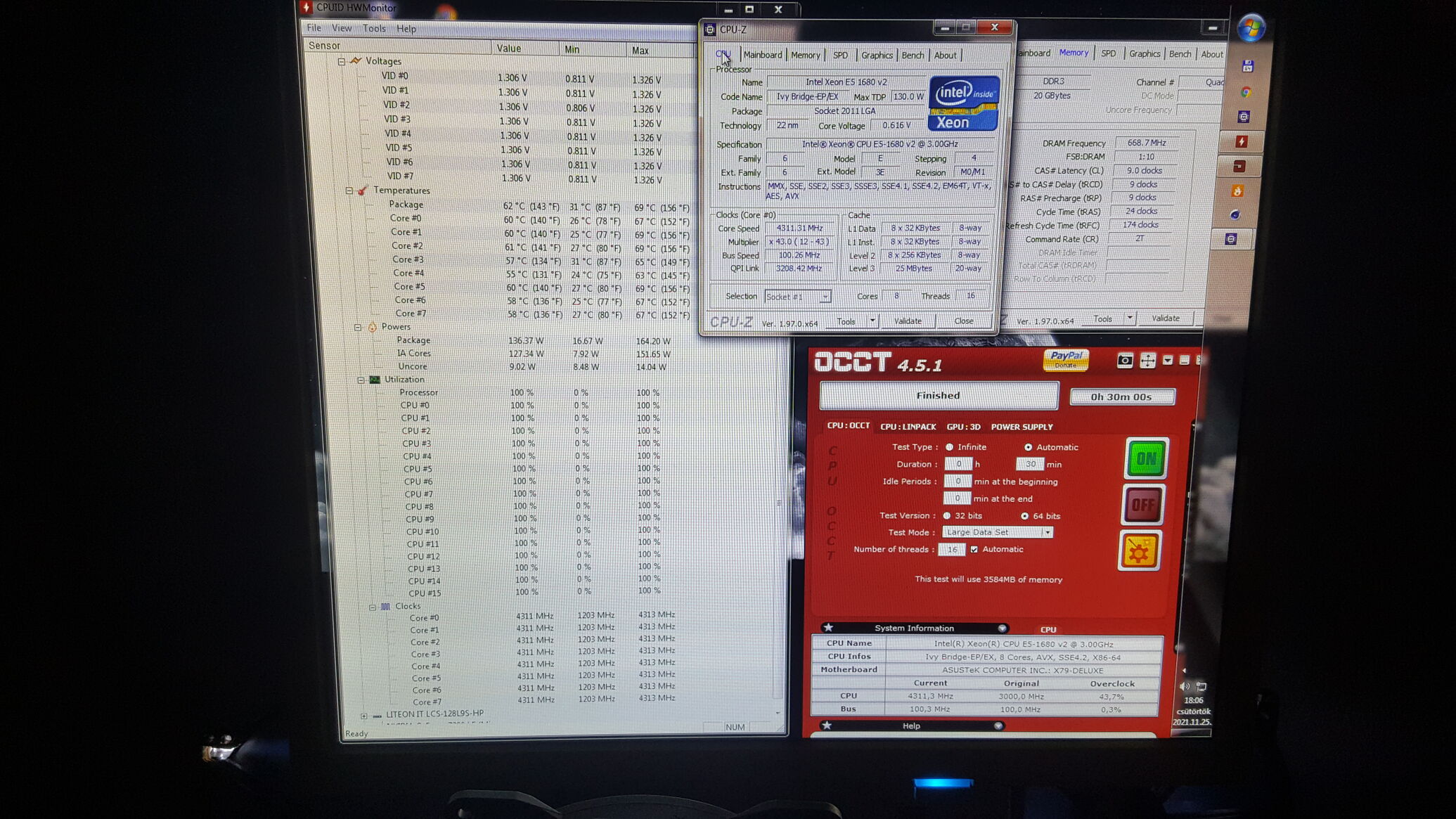Take a screenshot with OCCT camera icon
This screenshot has width=1456, height=819.
1125,361
